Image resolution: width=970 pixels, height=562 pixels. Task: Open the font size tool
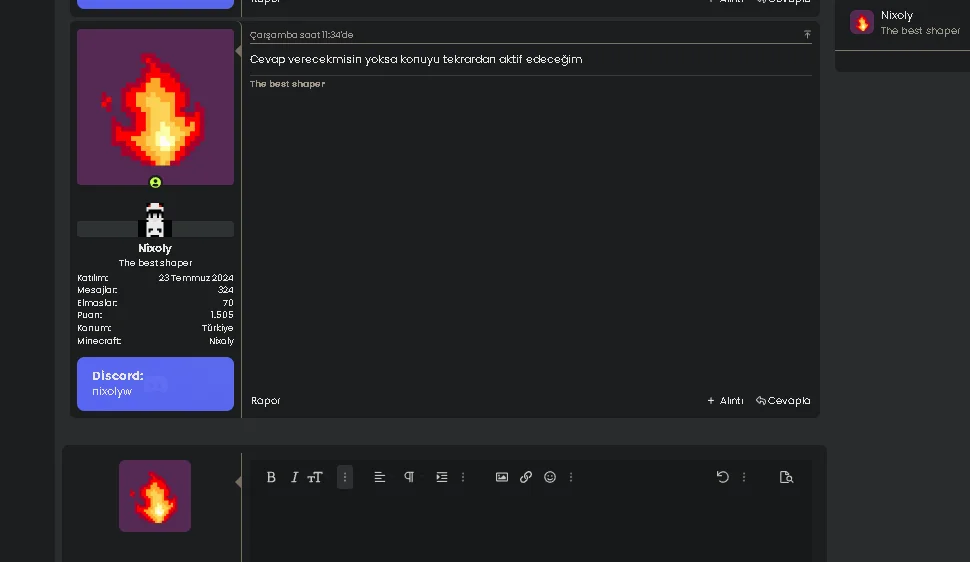click(315, 477)
